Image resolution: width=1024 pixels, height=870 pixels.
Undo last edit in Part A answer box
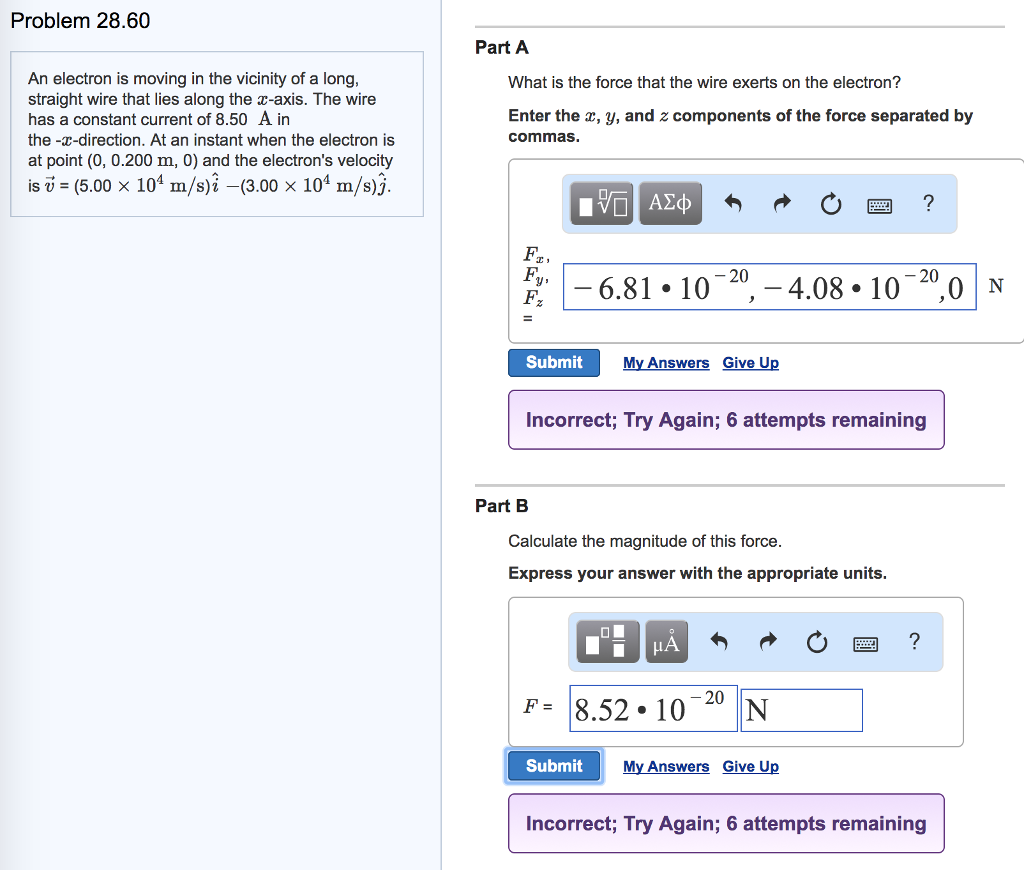point(731,203)
